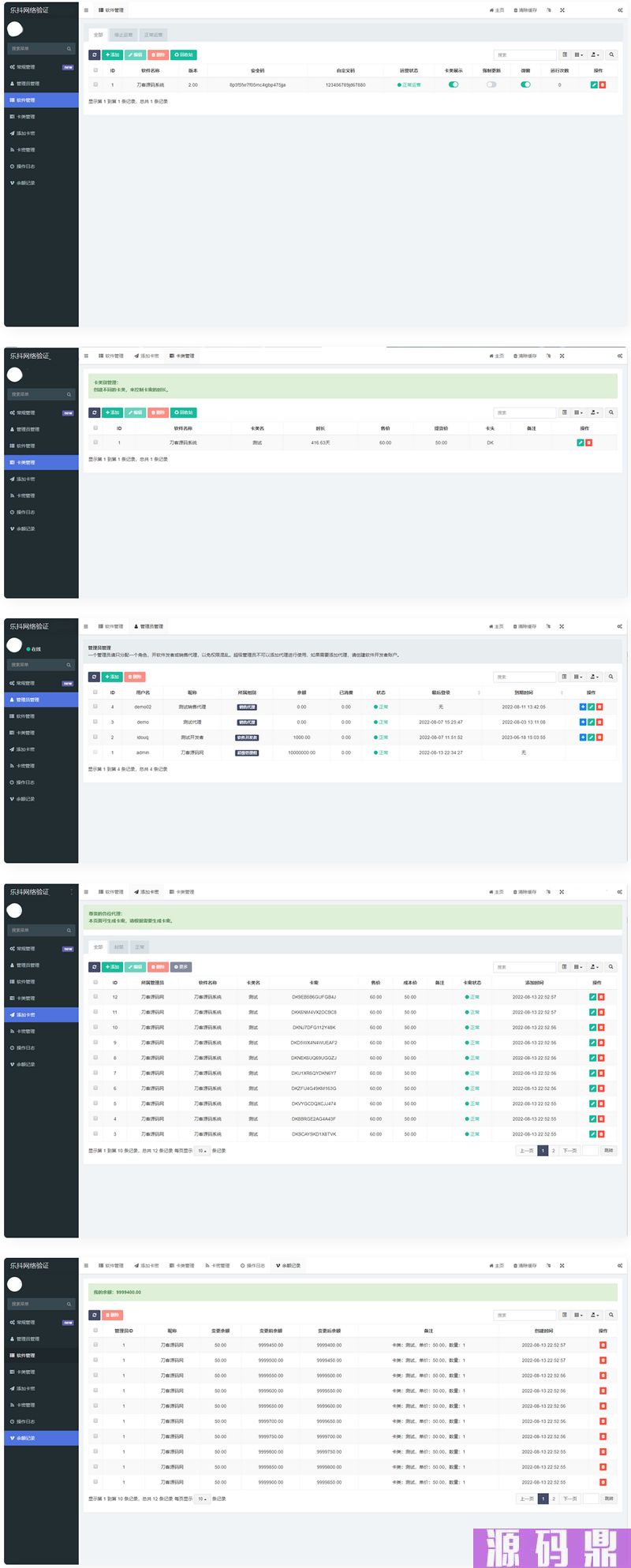Select all rows in 管理员管理 table header
This screenshot has height=1568, width=631.
point(95,692)
